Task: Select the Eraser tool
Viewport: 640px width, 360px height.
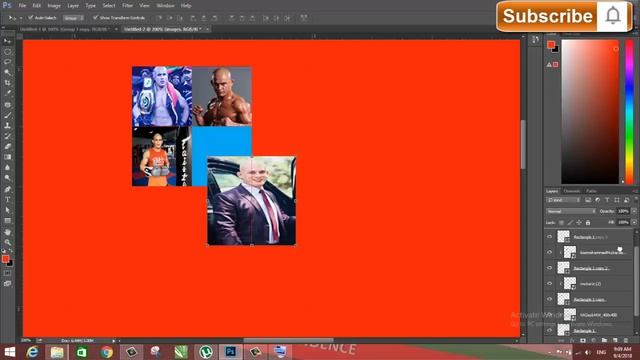Action: [x=7, y=147]
